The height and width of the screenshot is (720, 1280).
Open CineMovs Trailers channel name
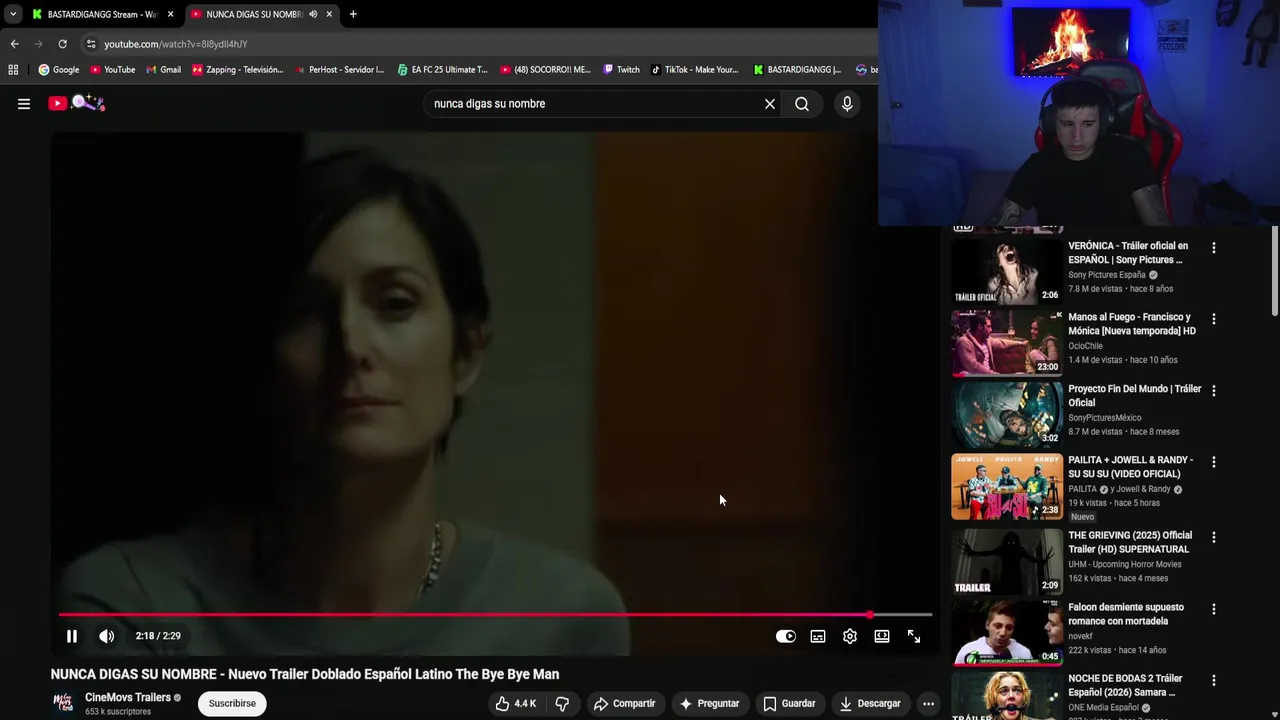[128, 697]
